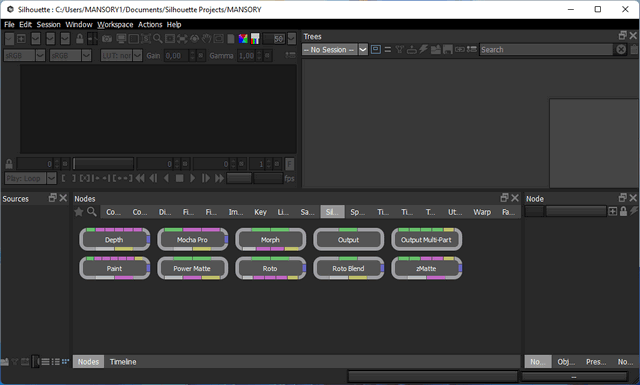Click the lightning bolt icon in Trees toolbar
The height and width of the screenshot is (385, 640).
click(x=423, y=49)
